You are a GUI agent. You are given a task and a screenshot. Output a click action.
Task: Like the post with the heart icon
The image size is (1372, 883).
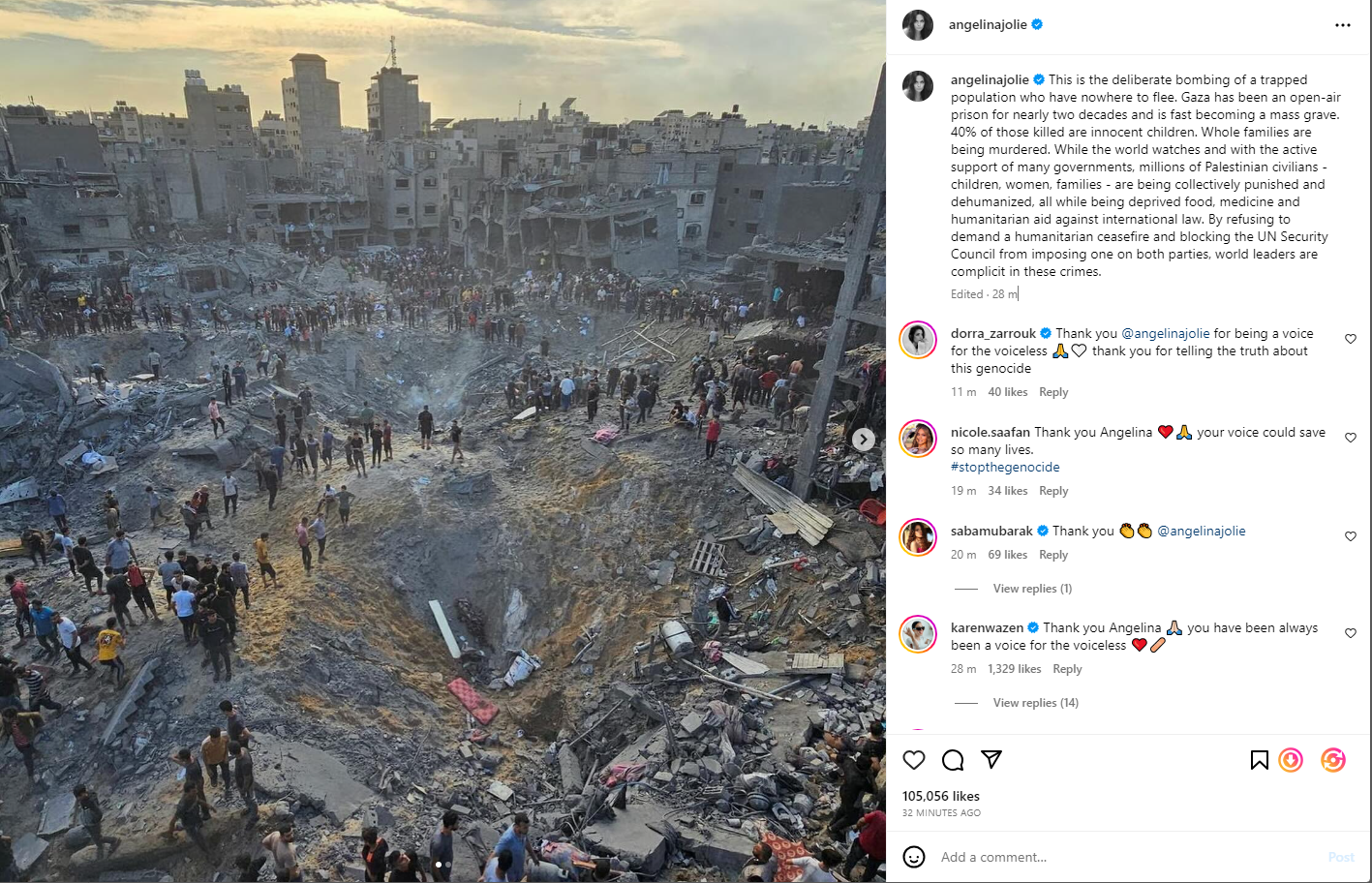point(914,760)
